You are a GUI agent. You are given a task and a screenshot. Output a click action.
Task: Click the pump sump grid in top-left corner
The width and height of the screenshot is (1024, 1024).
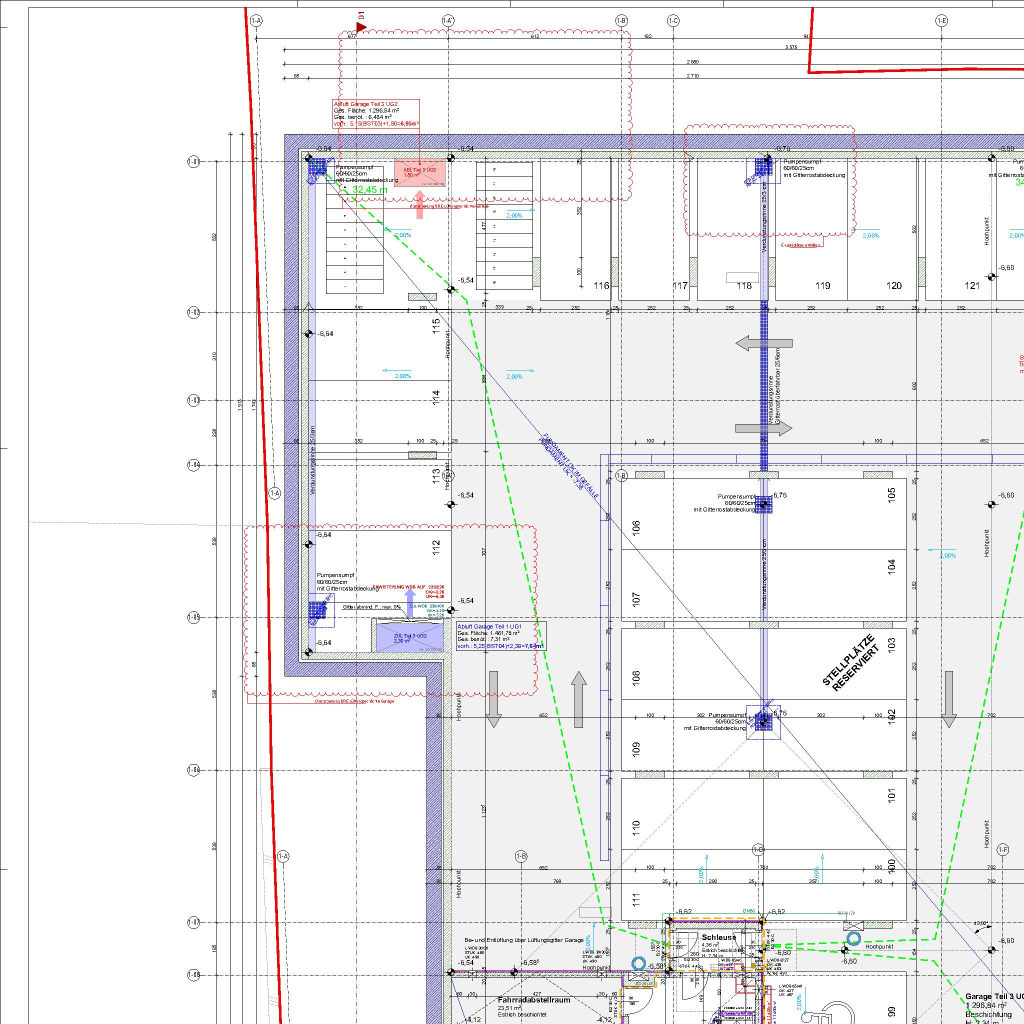pyautogui.click(x=317, y=169)
